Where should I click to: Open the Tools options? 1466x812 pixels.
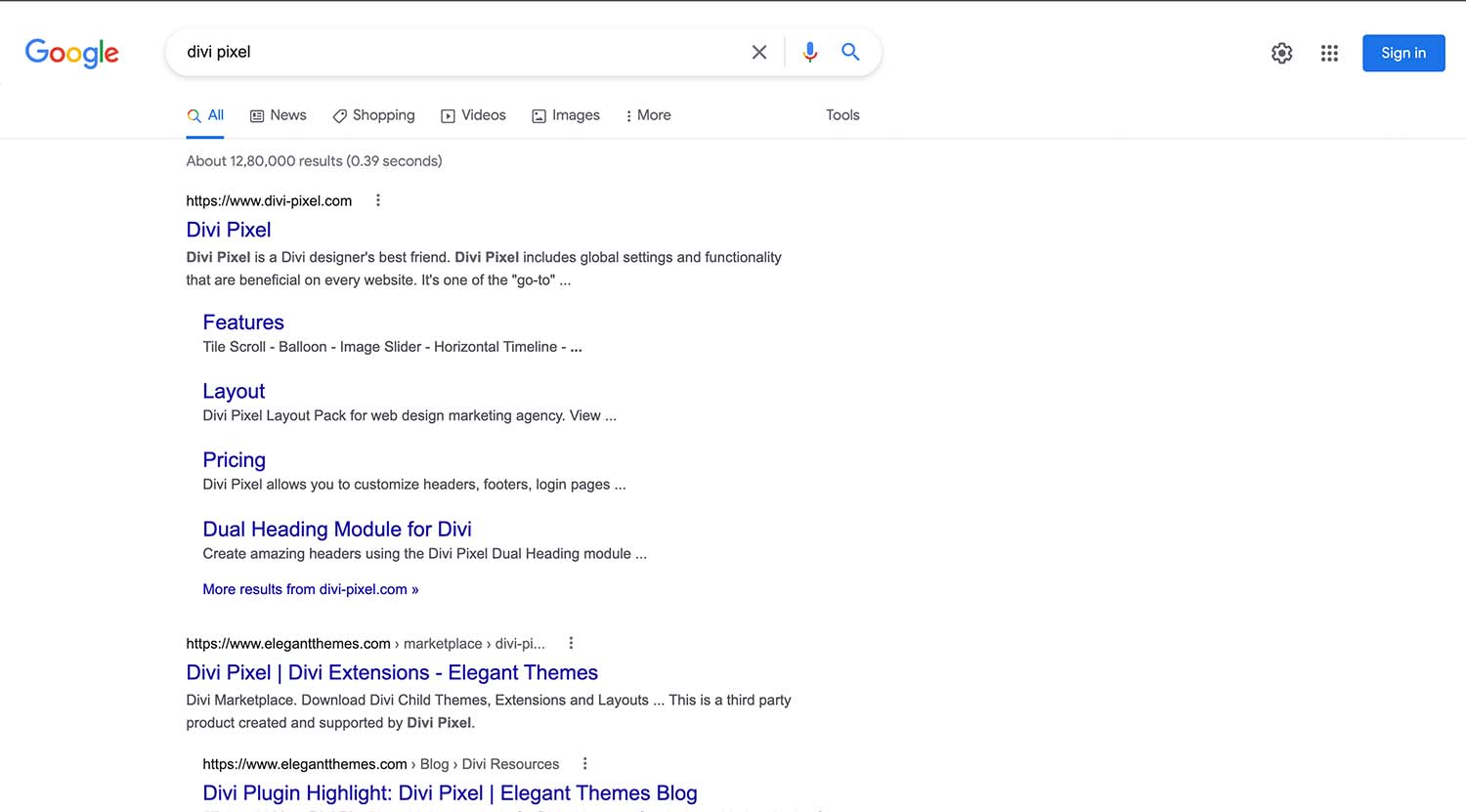[x=842, y=115]
